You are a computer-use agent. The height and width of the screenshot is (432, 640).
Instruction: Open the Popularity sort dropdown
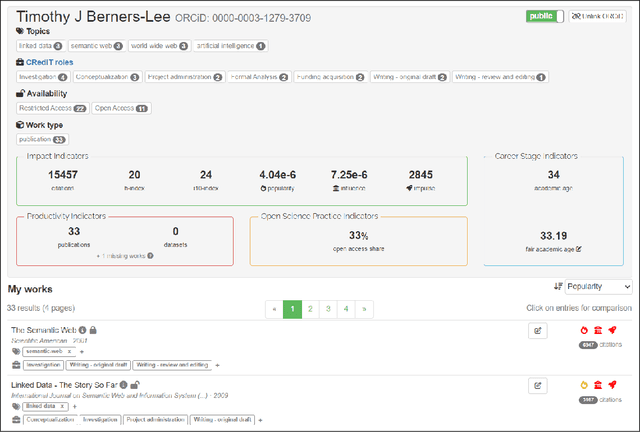[x=598, y=287]
